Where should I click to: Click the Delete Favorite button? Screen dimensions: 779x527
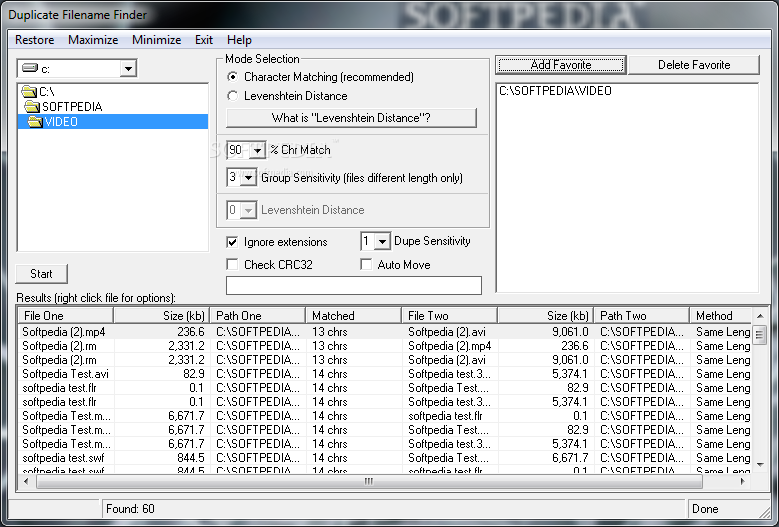pyautogui.click(x=694, y=65)
